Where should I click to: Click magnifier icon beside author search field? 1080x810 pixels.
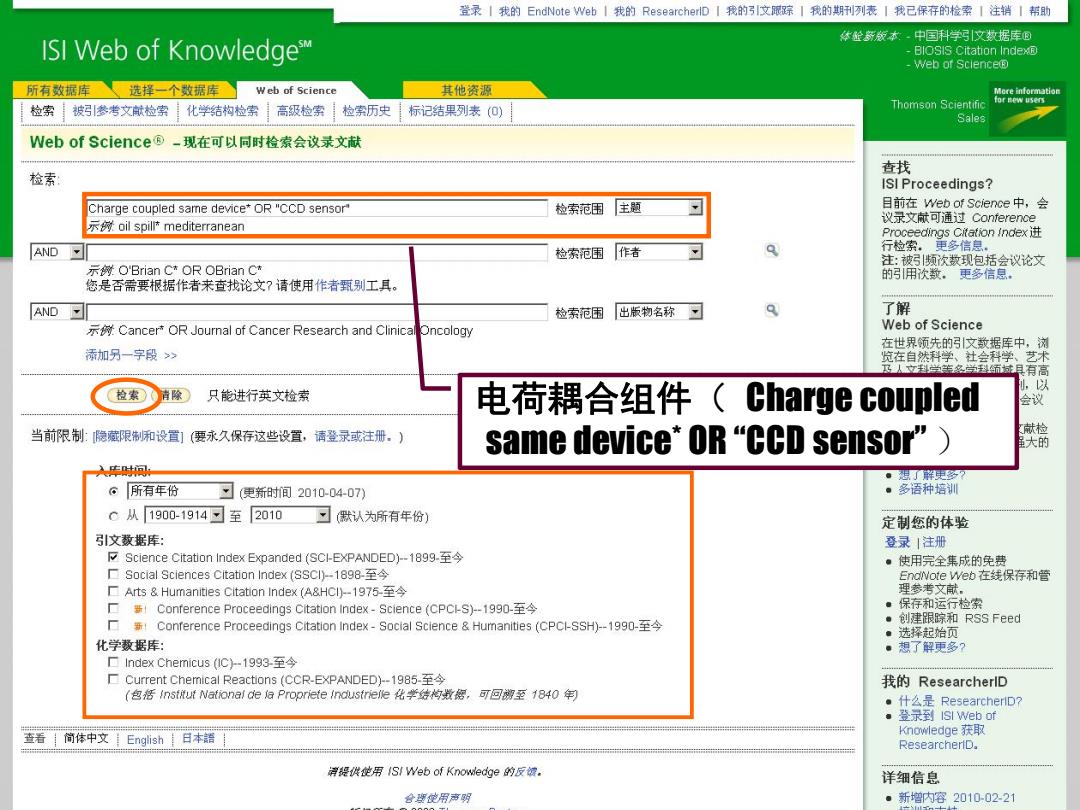pyautogui.click(x=772, y=251)
